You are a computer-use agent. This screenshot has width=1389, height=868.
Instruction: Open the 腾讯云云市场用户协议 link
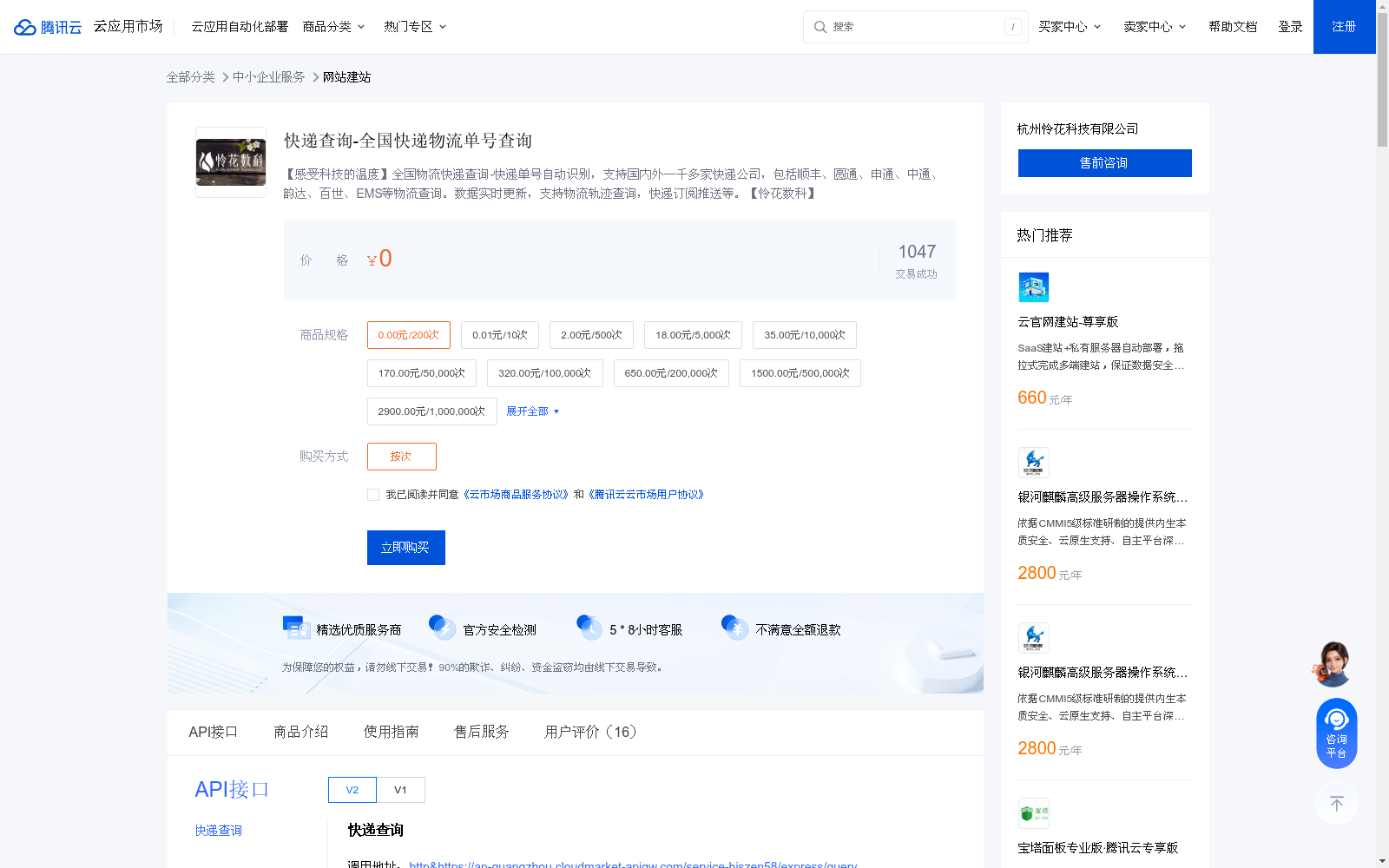click(x=646, y=495)
